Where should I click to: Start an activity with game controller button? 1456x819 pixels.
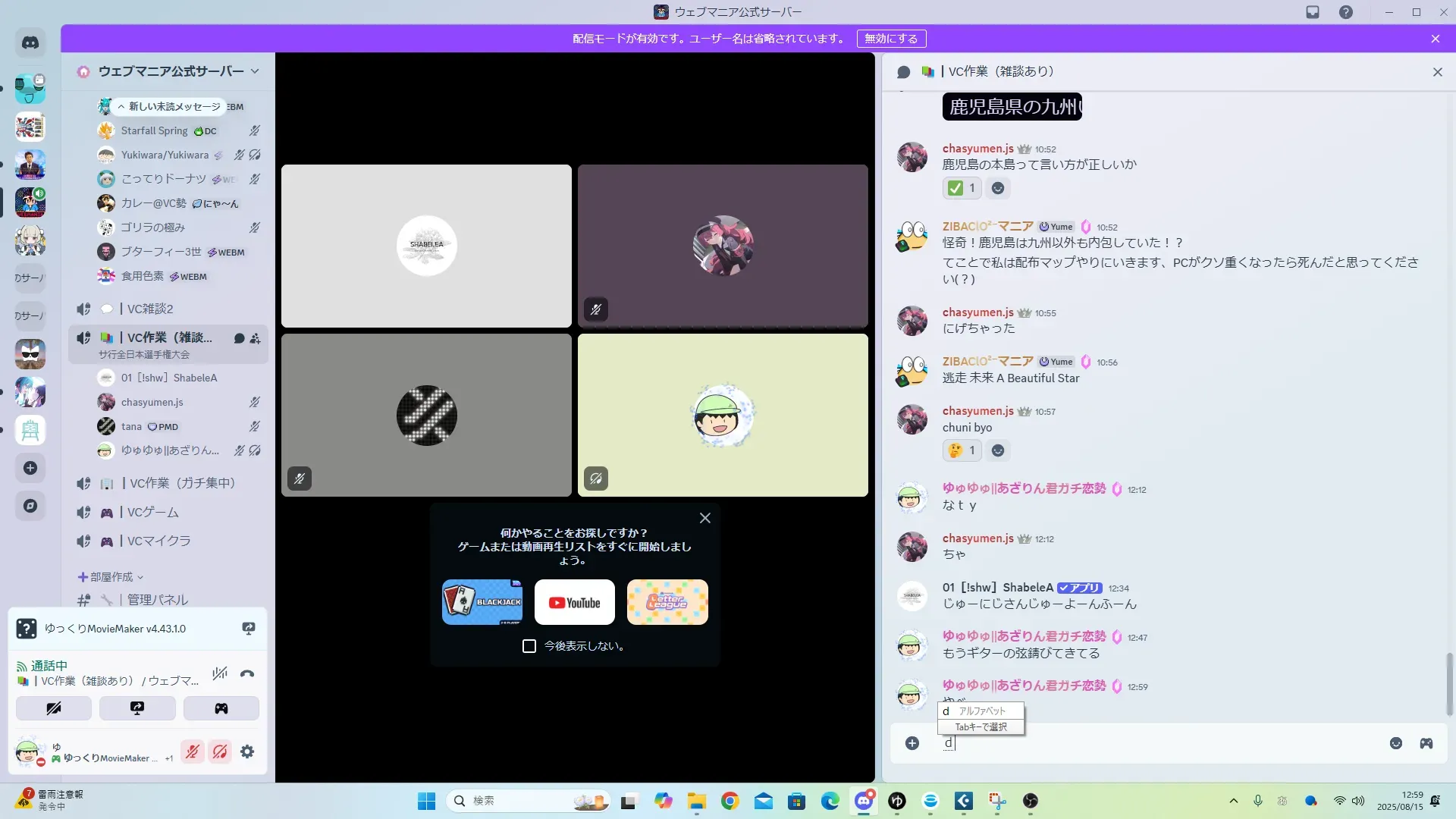click(221, 708)
